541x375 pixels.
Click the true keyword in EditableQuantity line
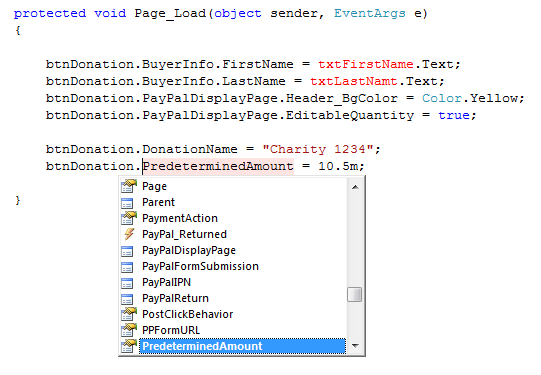[454, 115]
